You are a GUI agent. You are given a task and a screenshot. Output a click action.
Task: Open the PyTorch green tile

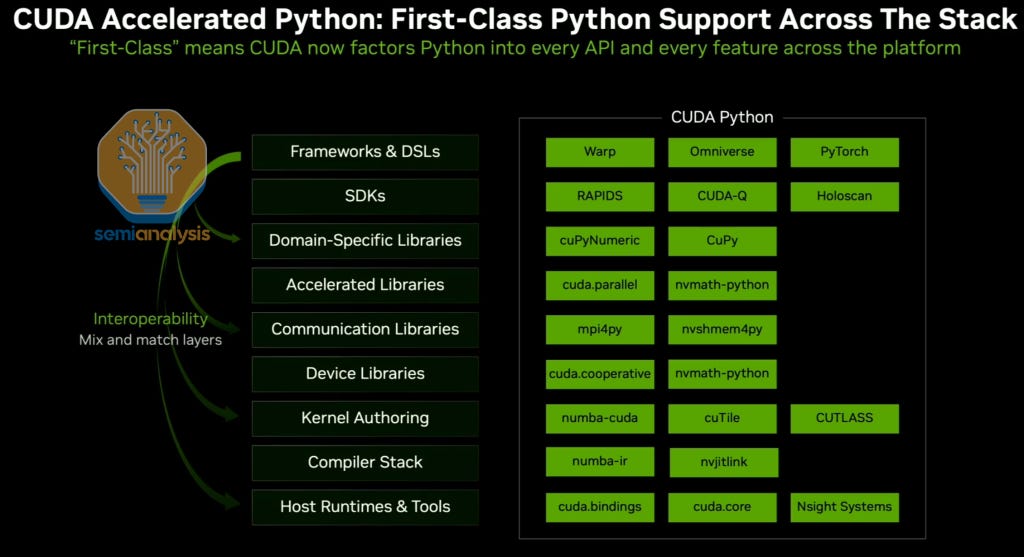(x=844, y=151)
